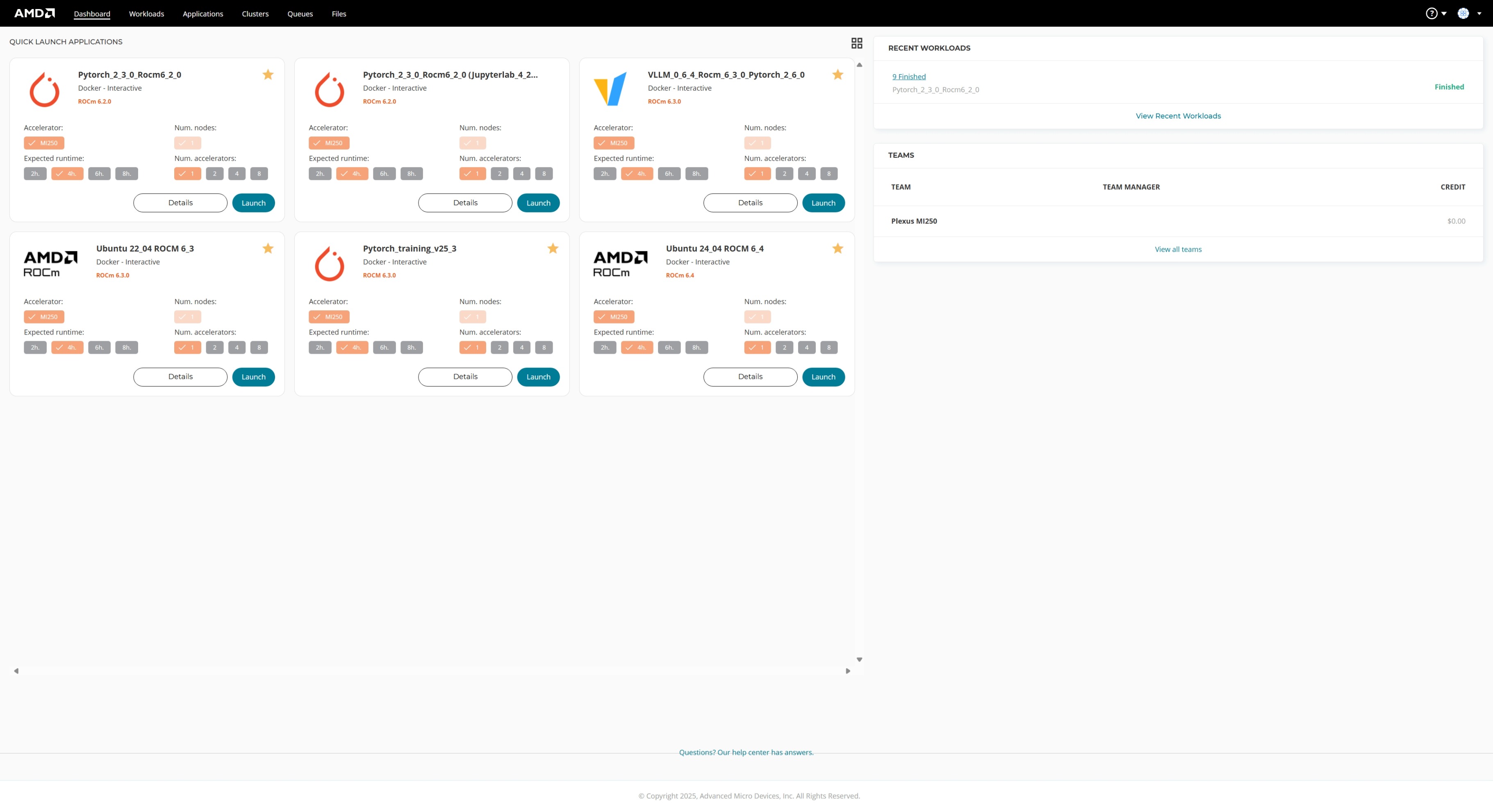Launch VLLM_0_6_4 application
This screenshot has width=1493, height=812.
[x=823, y=203]
